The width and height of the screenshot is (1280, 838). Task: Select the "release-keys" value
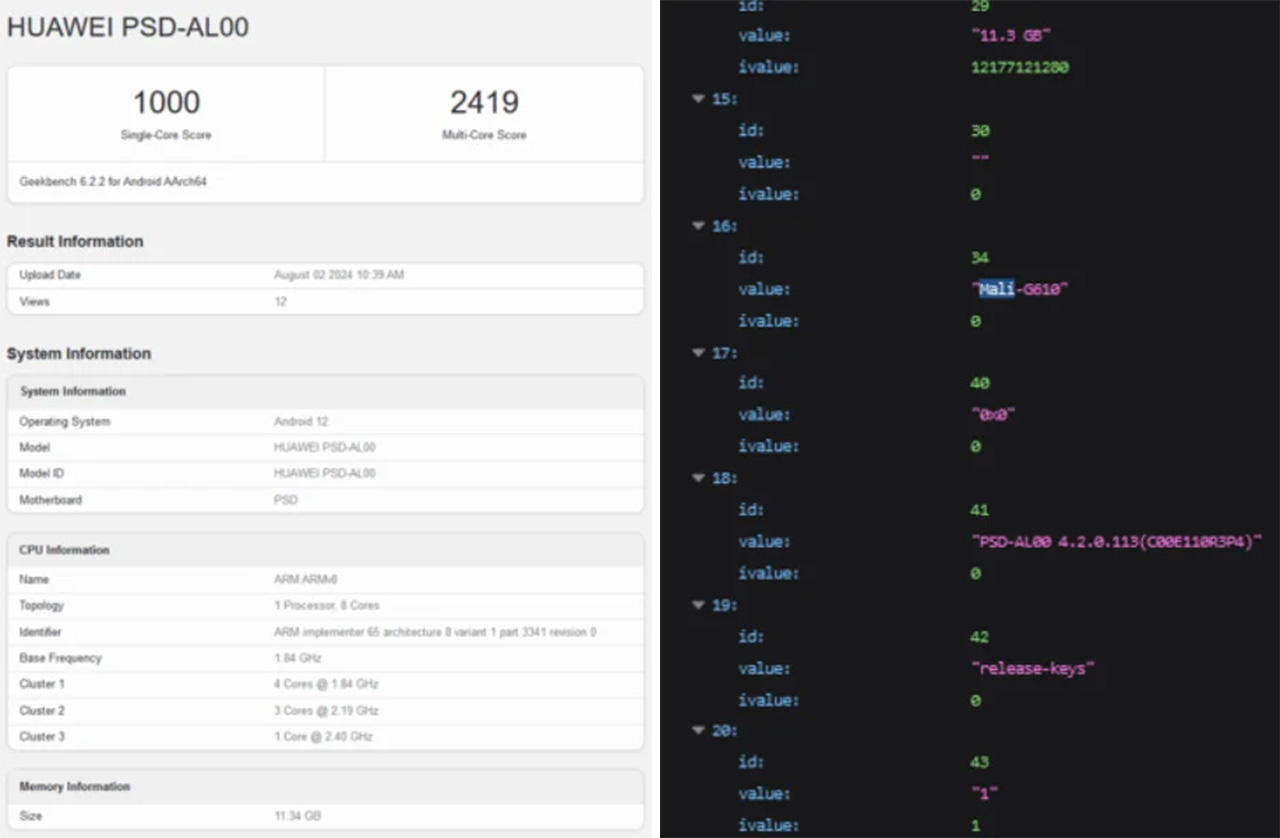coord(1033,668)
